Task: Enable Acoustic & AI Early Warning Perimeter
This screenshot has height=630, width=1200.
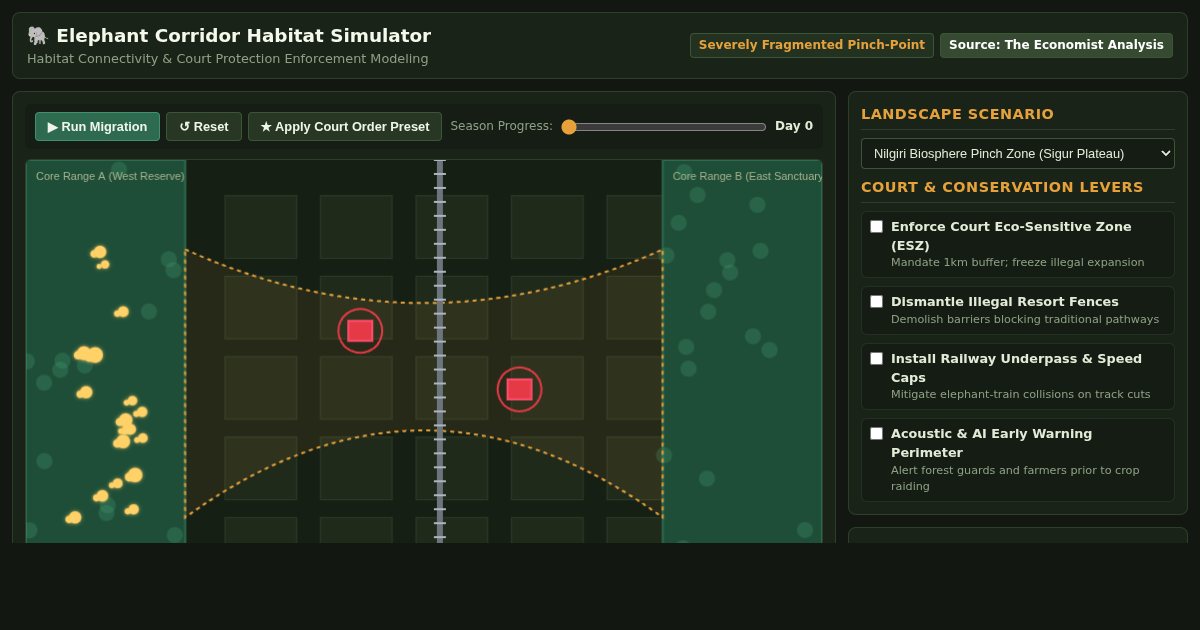Action: 876,434
